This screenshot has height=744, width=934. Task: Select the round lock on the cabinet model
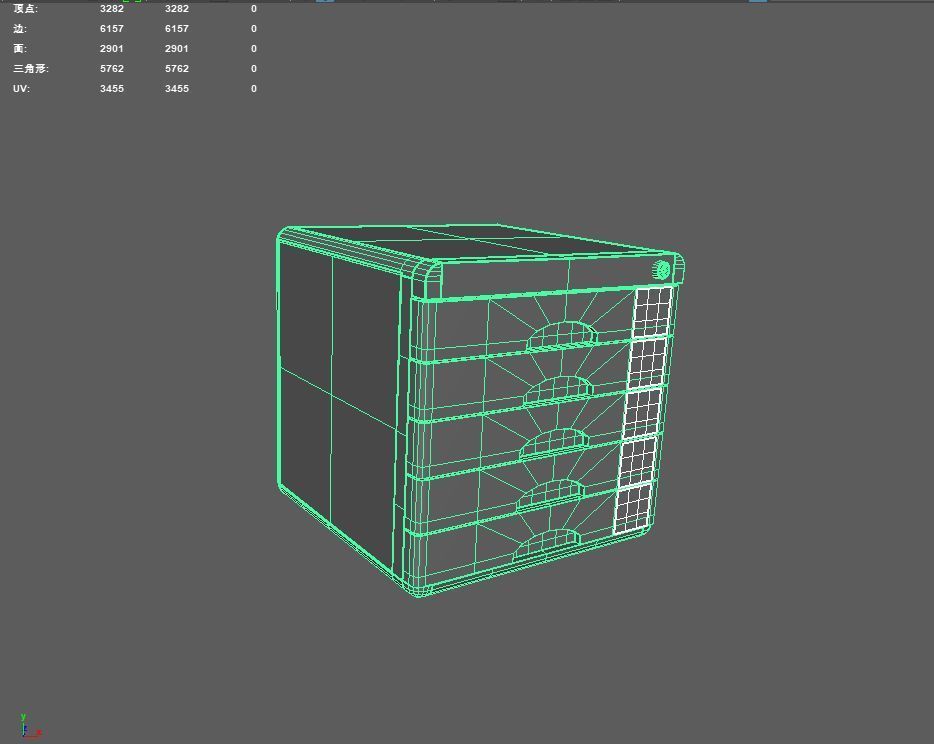(x=661, y=270)
